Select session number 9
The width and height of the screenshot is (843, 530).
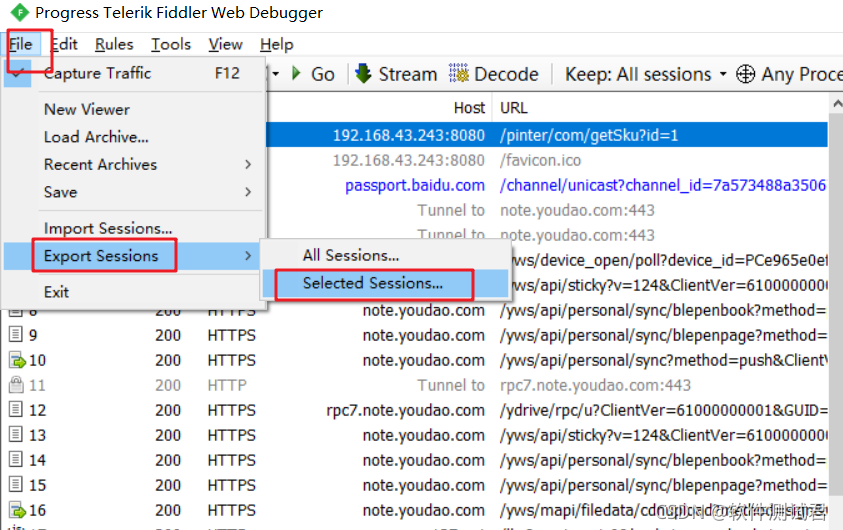tap(33, 335)
